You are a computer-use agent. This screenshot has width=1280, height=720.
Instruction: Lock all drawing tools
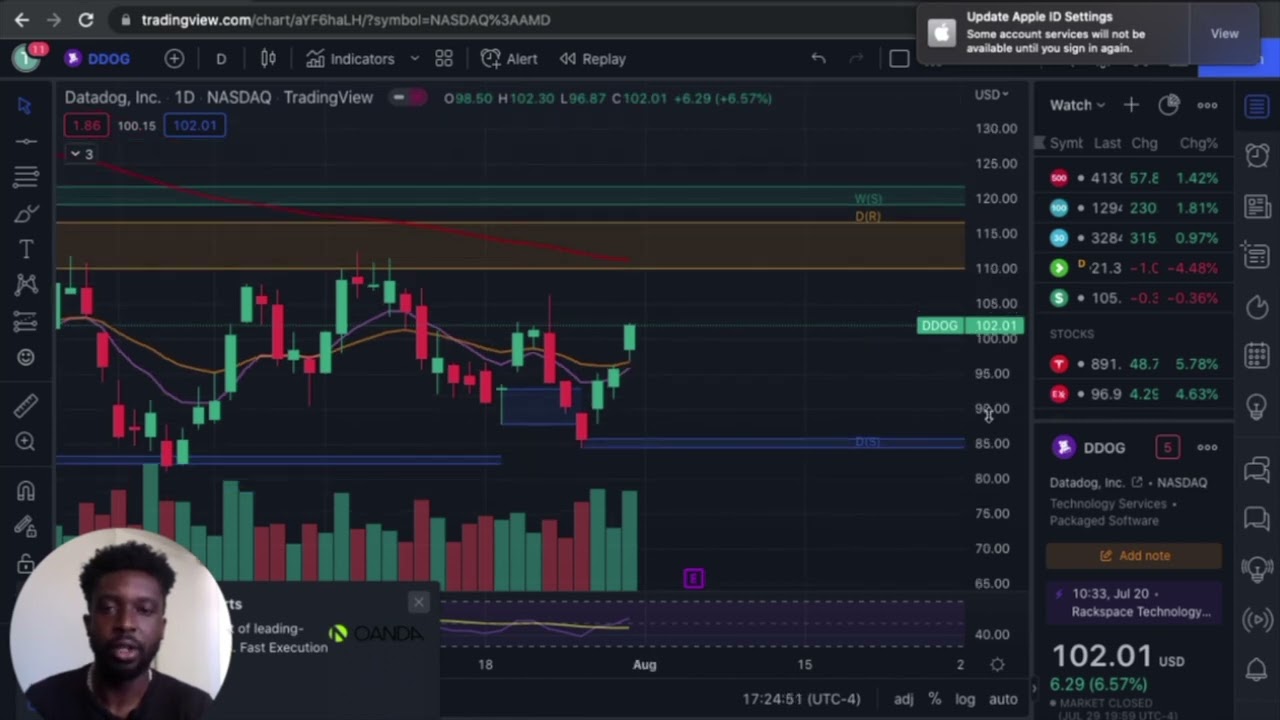25,564
